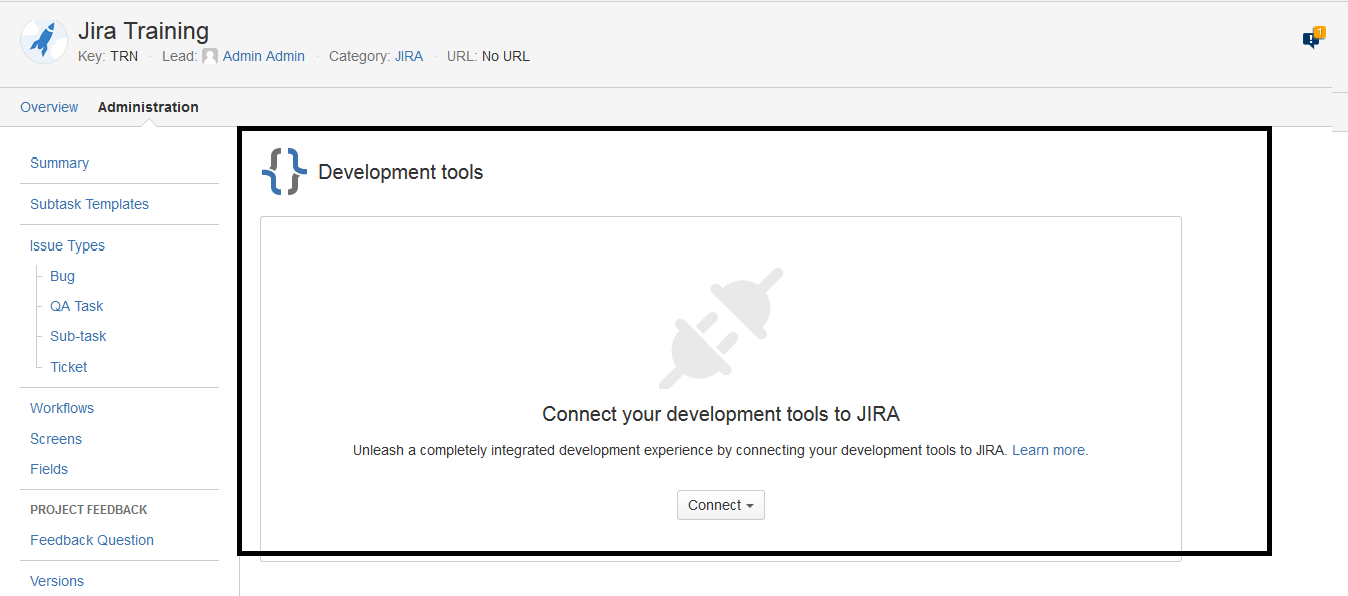Open the Screens sidebar link
Screen dimensions: 1348x596
click(56, 439)
